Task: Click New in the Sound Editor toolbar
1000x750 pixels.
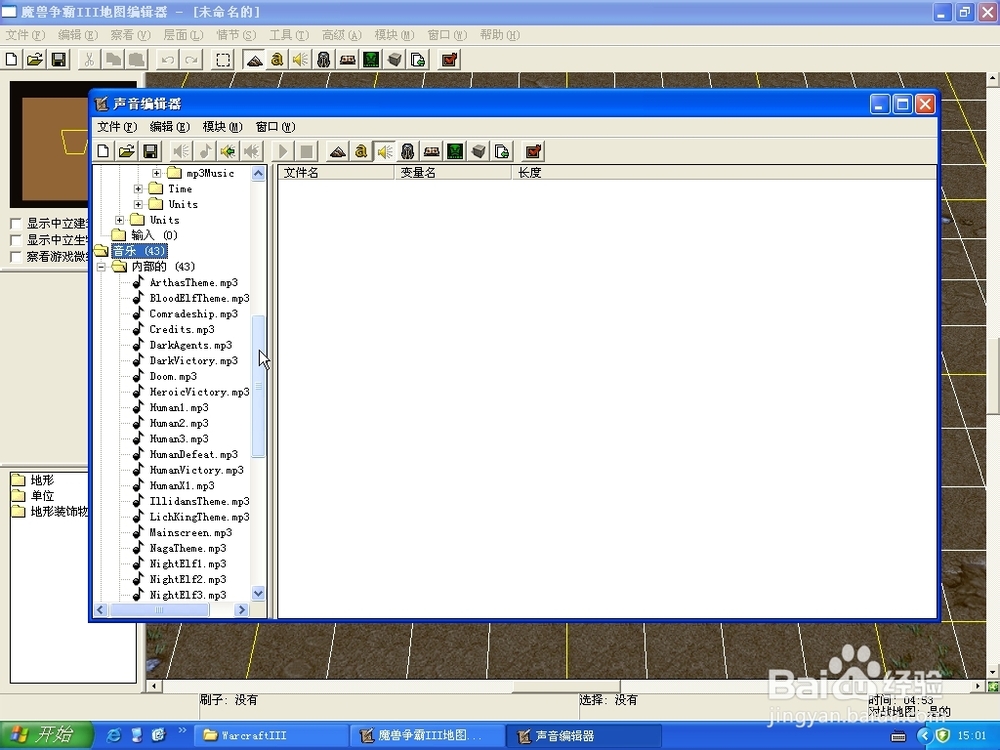Action: coord(103,151)
